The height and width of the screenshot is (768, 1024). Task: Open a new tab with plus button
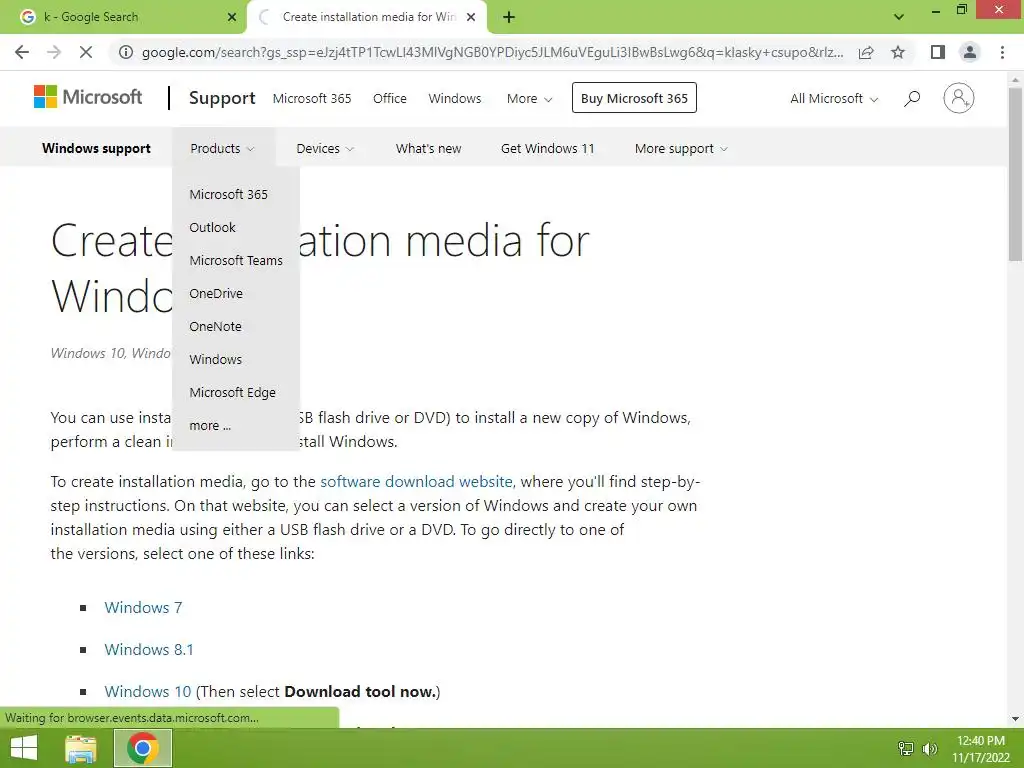[509, 17]
